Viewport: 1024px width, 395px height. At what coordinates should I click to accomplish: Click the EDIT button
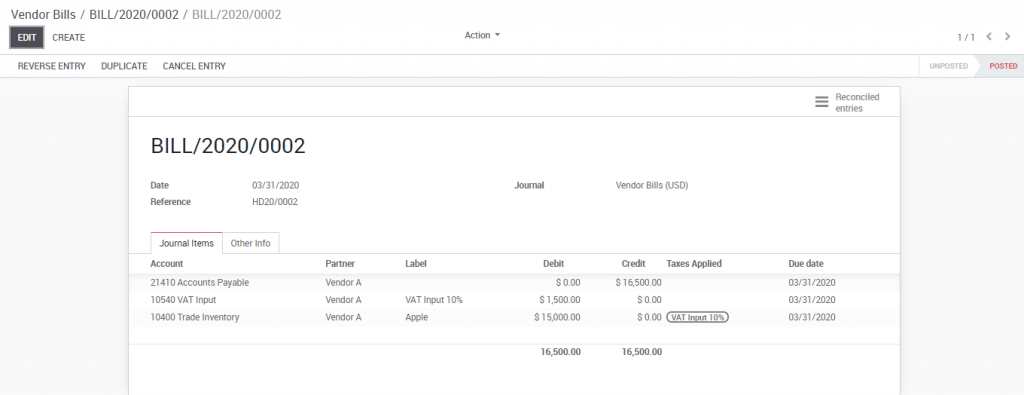click(x=27, y=38)
